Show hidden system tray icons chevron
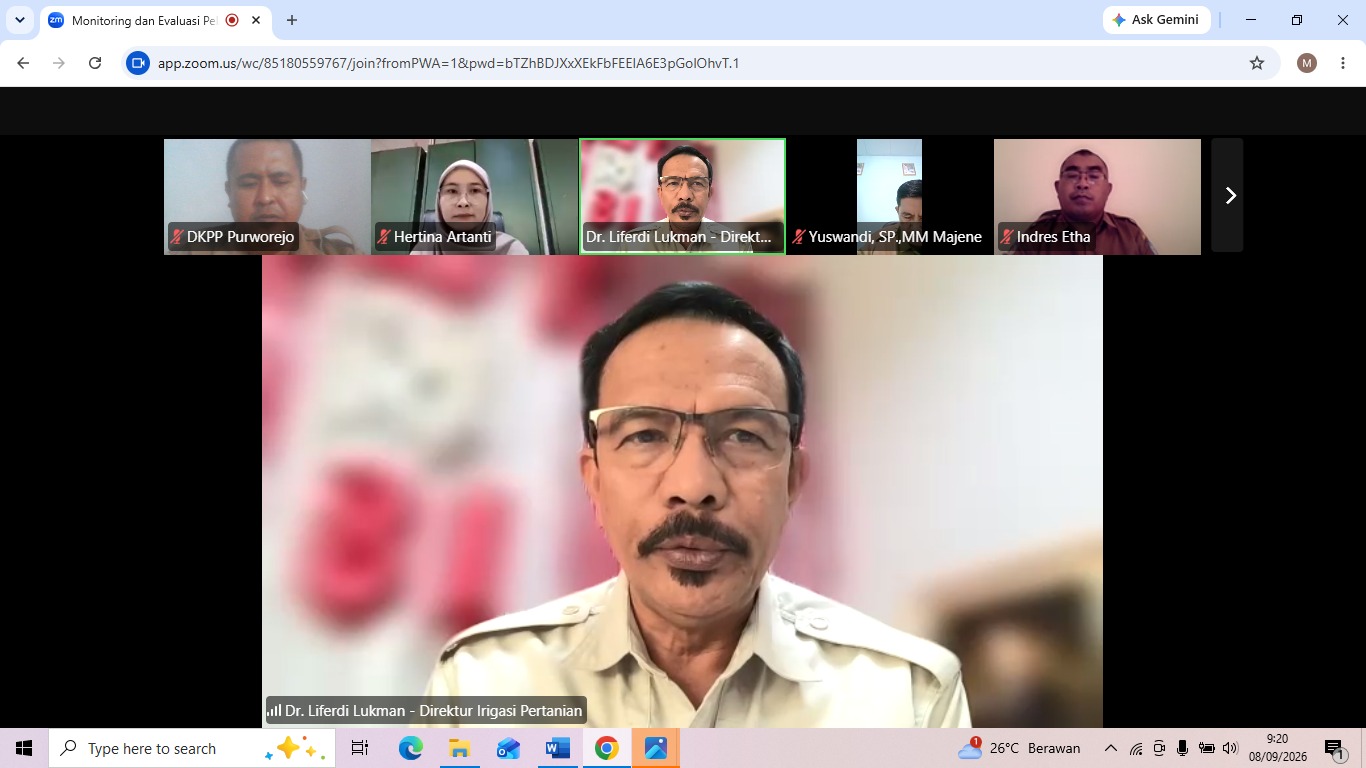This screenshot has height=768, width=1366. point(1111,748)
